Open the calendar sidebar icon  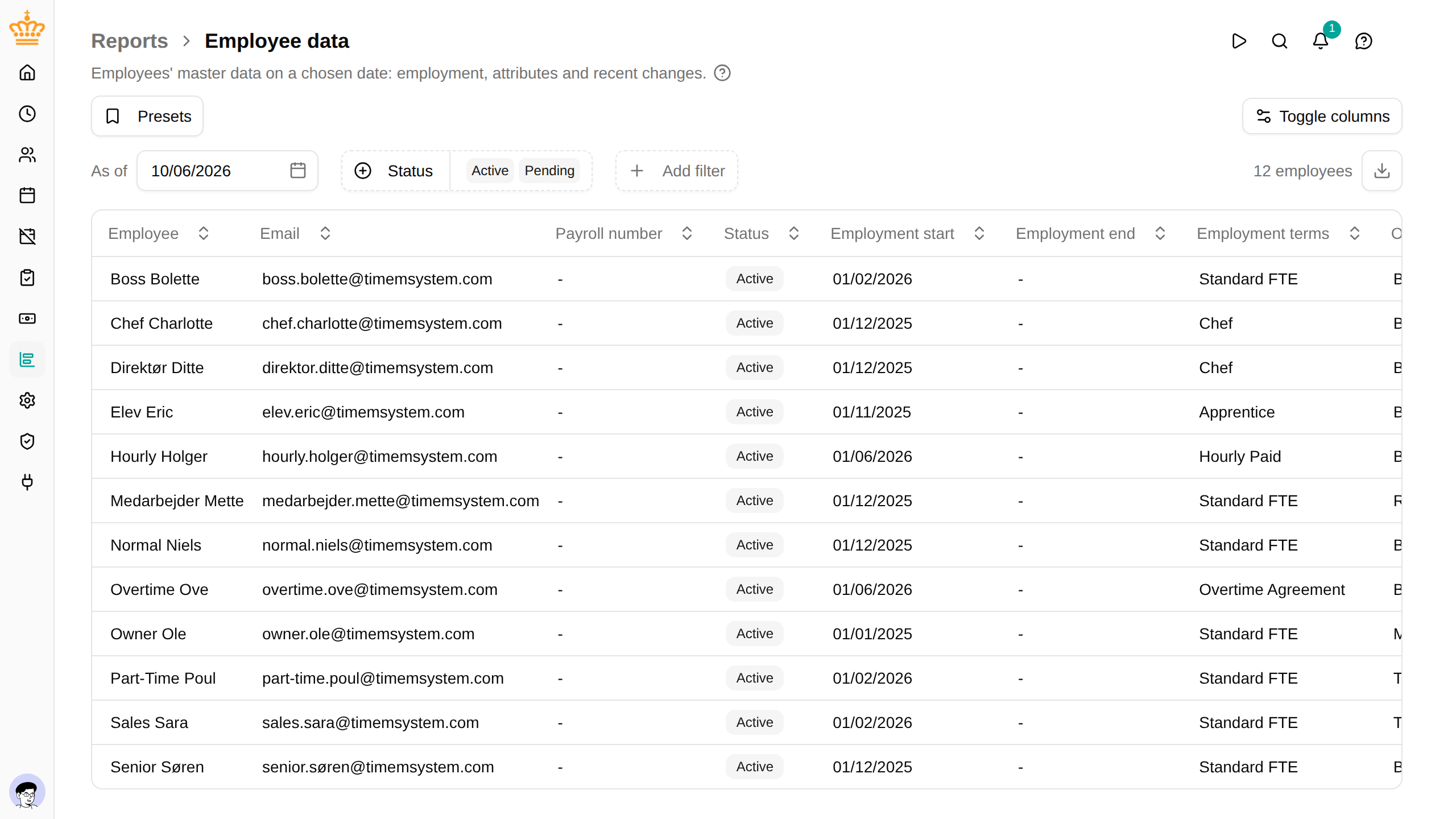[x=27, y=196]
